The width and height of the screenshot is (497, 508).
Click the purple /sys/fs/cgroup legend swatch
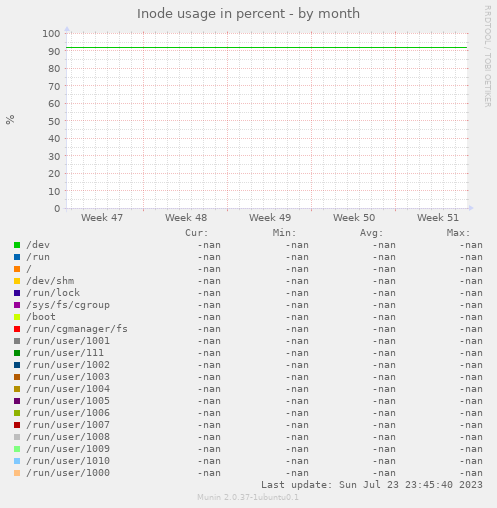coord(17,305)
